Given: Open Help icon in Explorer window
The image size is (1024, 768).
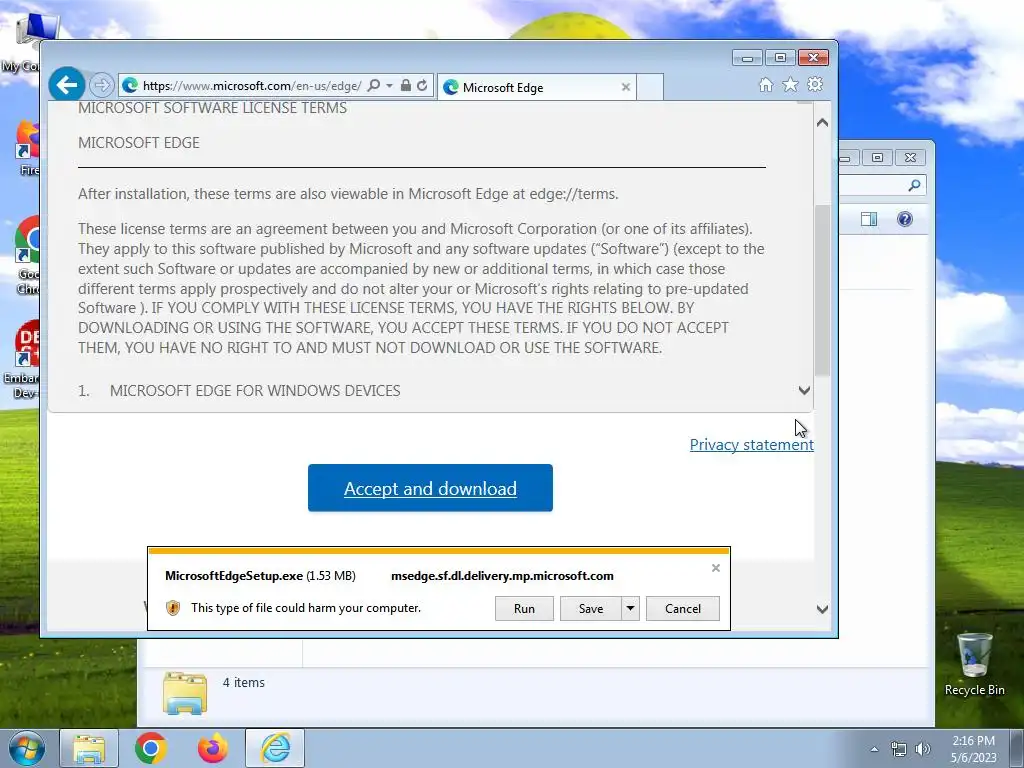Looking at the screenshot, I should [904, 219].
